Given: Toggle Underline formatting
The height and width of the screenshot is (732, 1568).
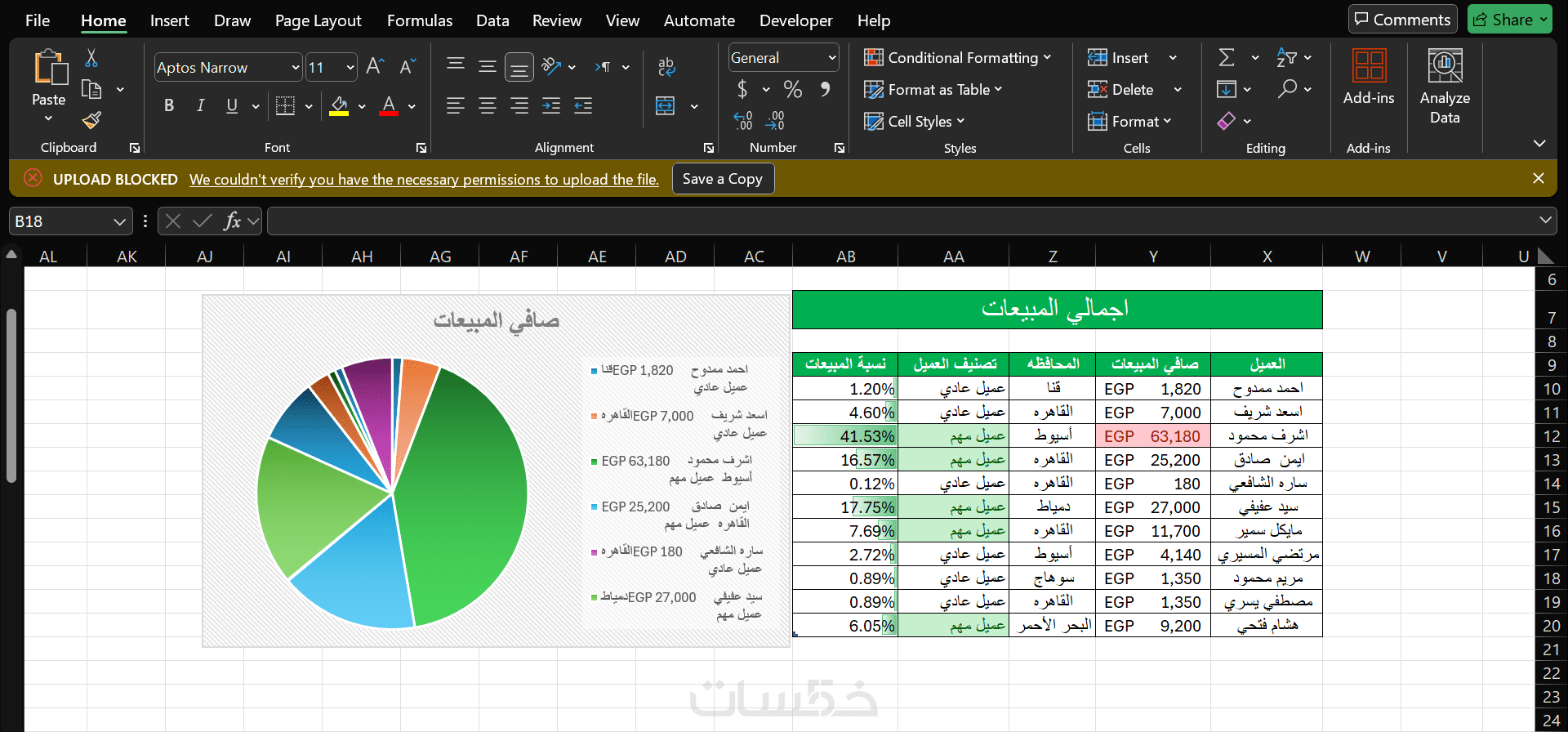Looking at the screenshot, I should coord(232,105).
